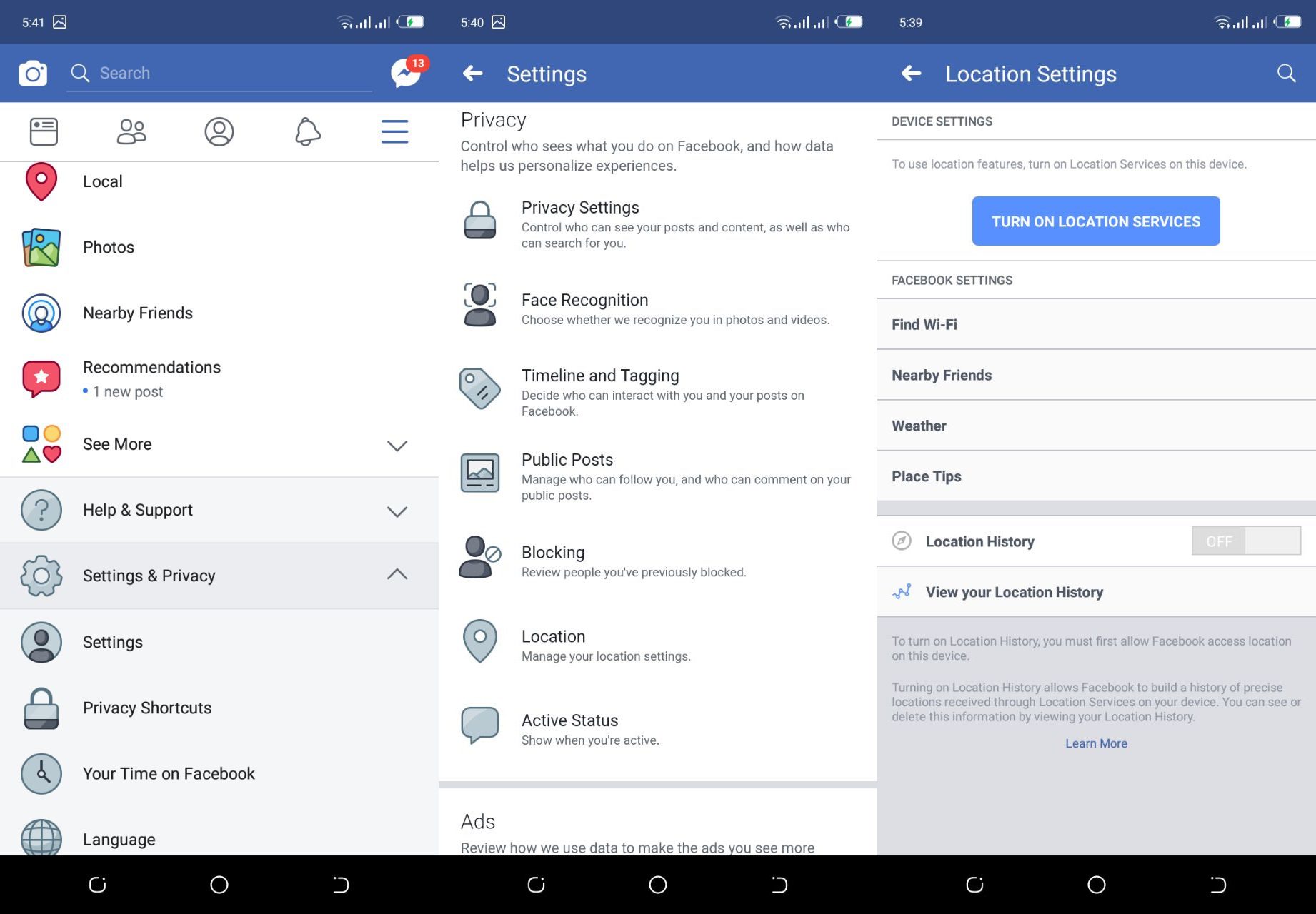Viewport: 1316px width, 914px height.
Task: Go back from Location Settings
Action: pyautogui.click(x=912, y=73)
